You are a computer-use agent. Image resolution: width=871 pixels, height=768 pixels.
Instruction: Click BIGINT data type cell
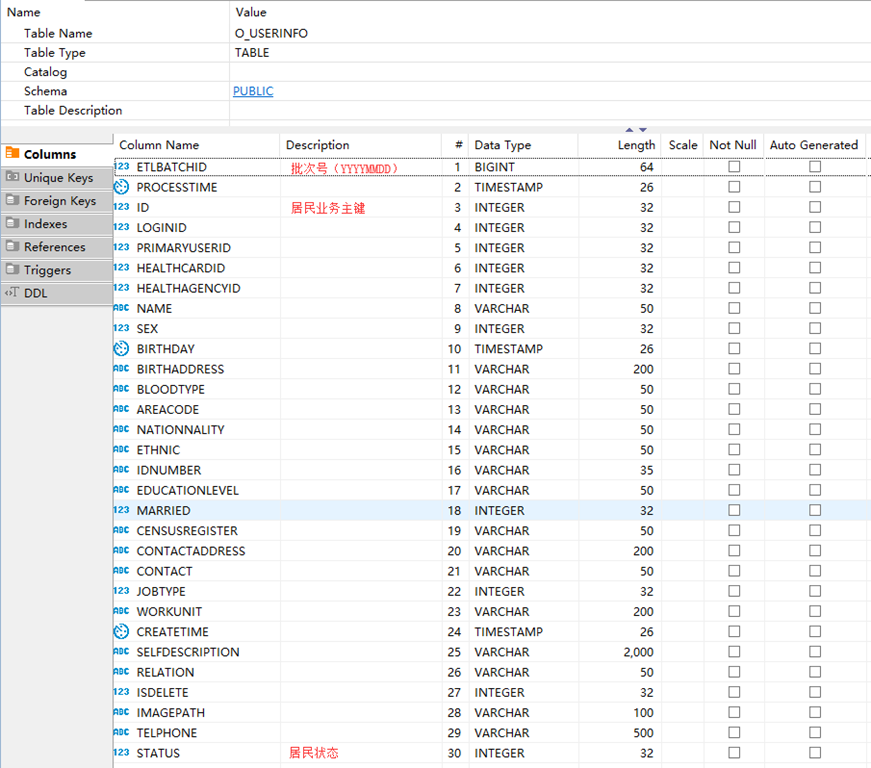(494, 167)
